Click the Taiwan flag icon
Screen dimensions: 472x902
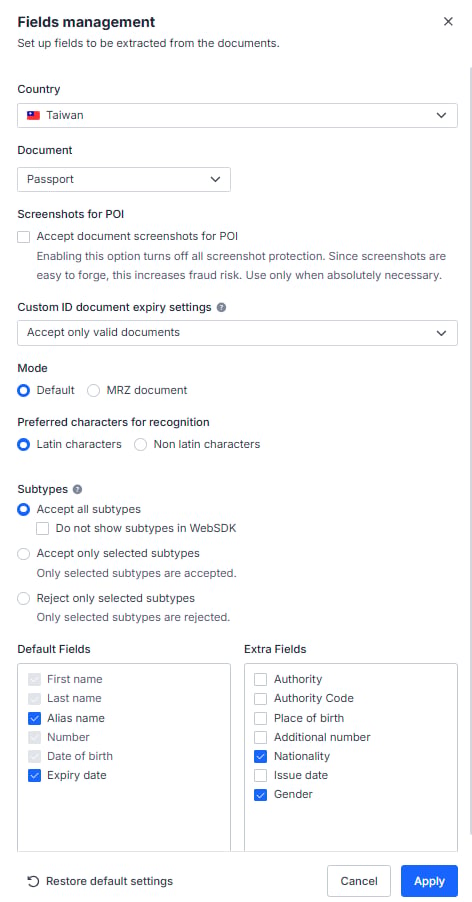coord(33,115)
